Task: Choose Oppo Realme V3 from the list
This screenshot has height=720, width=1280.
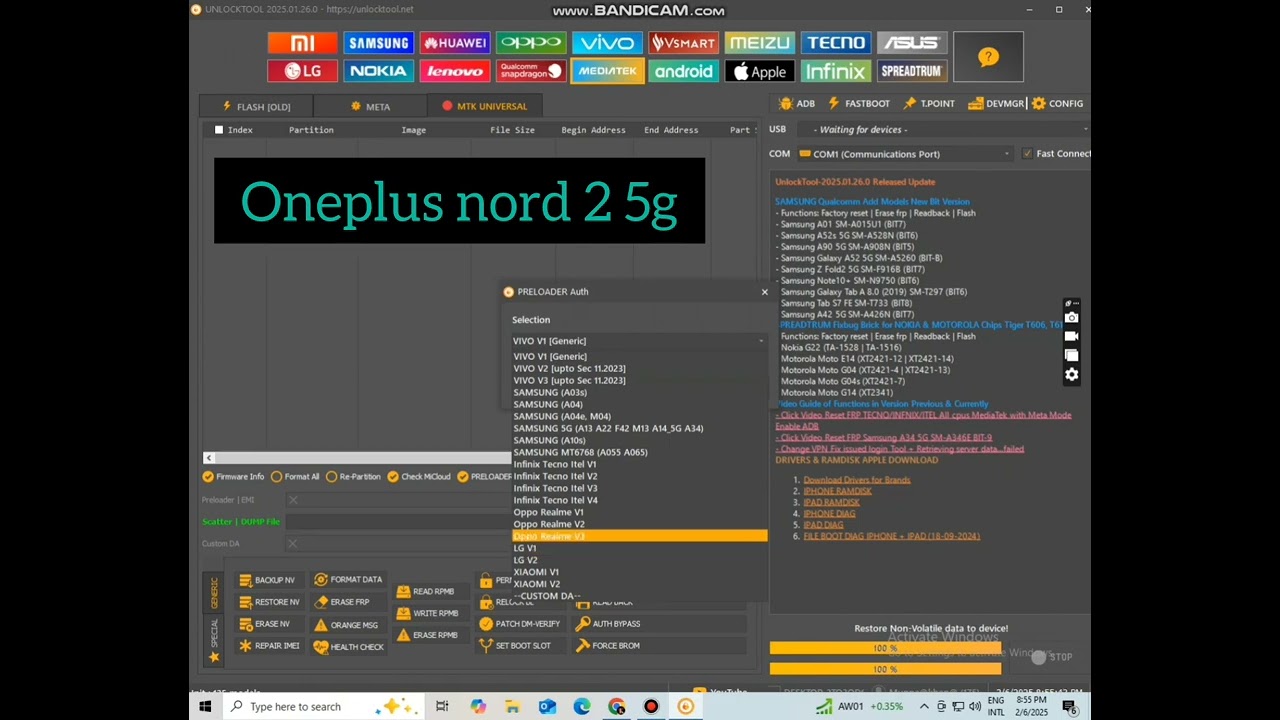Action: (x=639, y=536)
